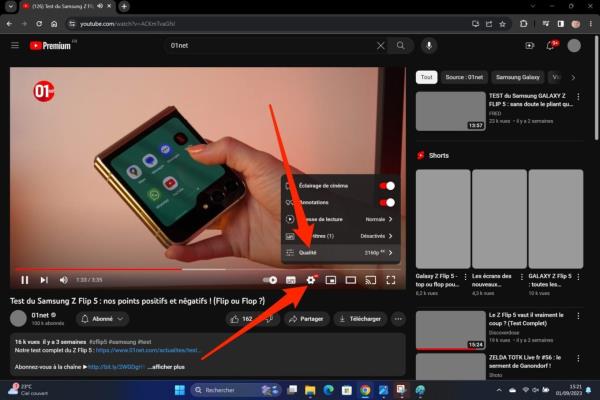Open the player settings gear
Viewport: 600px width, 400px height.
click(x=311, y=280)
